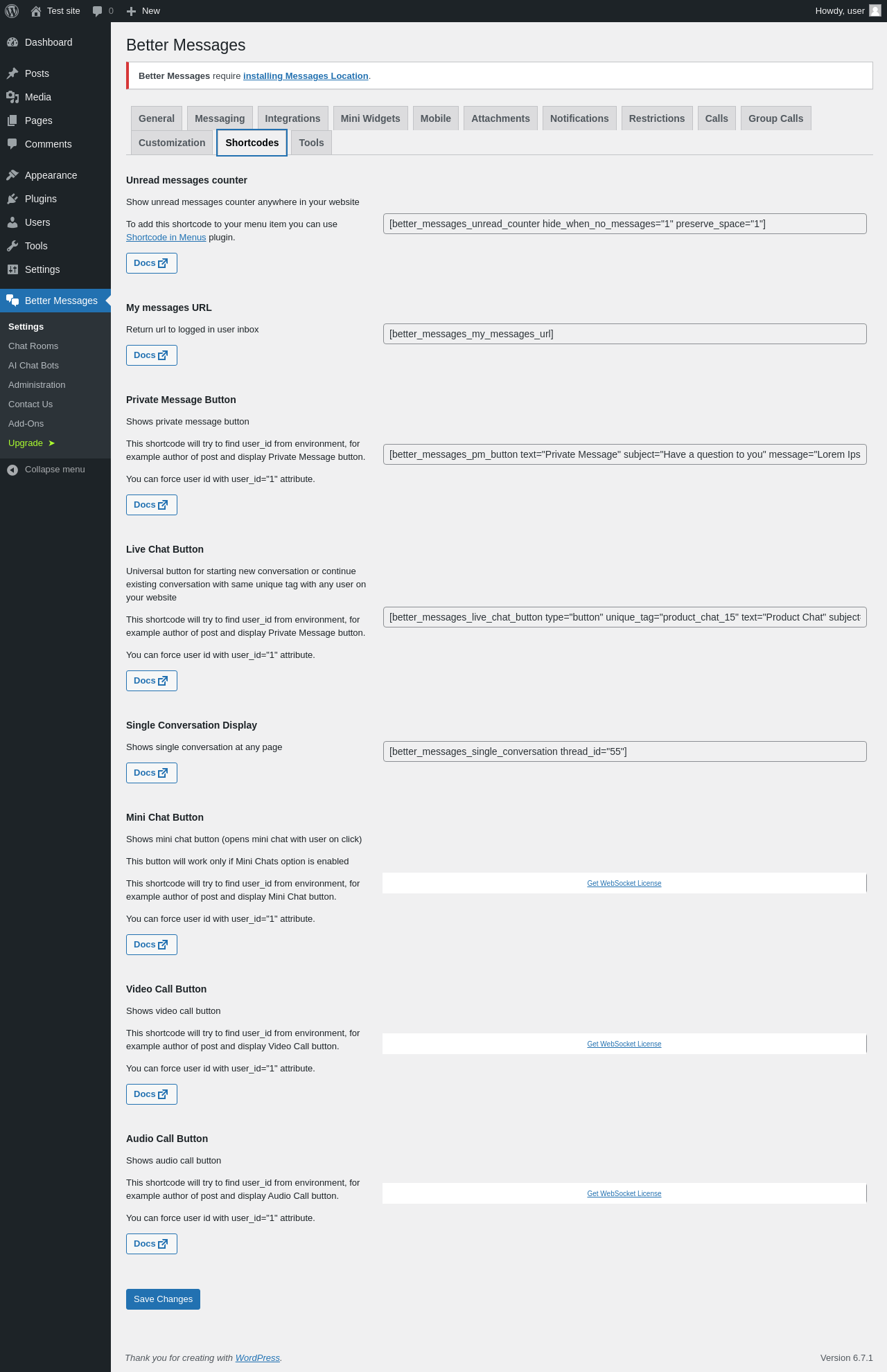Open the Dashboard icon in sidebar
Viewport: 887px width, 1372px height.
coord(12,42)
